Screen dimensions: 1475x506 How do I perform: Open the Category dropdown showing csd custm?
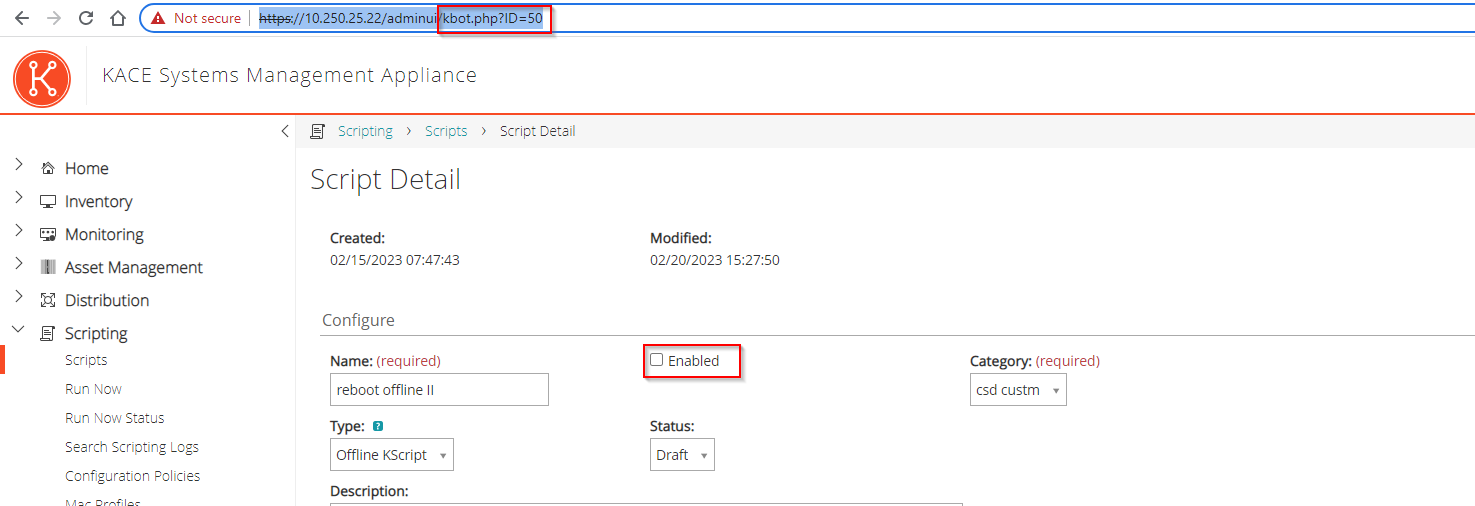coord(1018,390)
